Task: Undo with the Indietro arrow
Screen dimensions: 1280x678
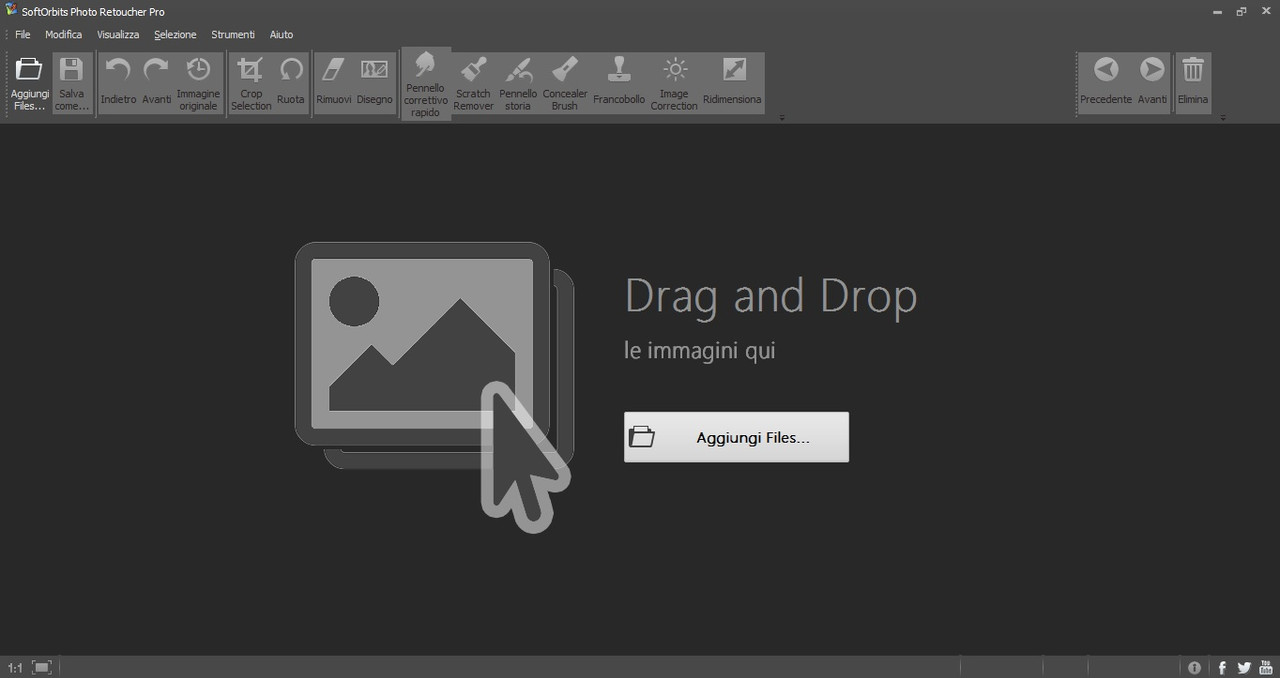Action: pos(118,83)
